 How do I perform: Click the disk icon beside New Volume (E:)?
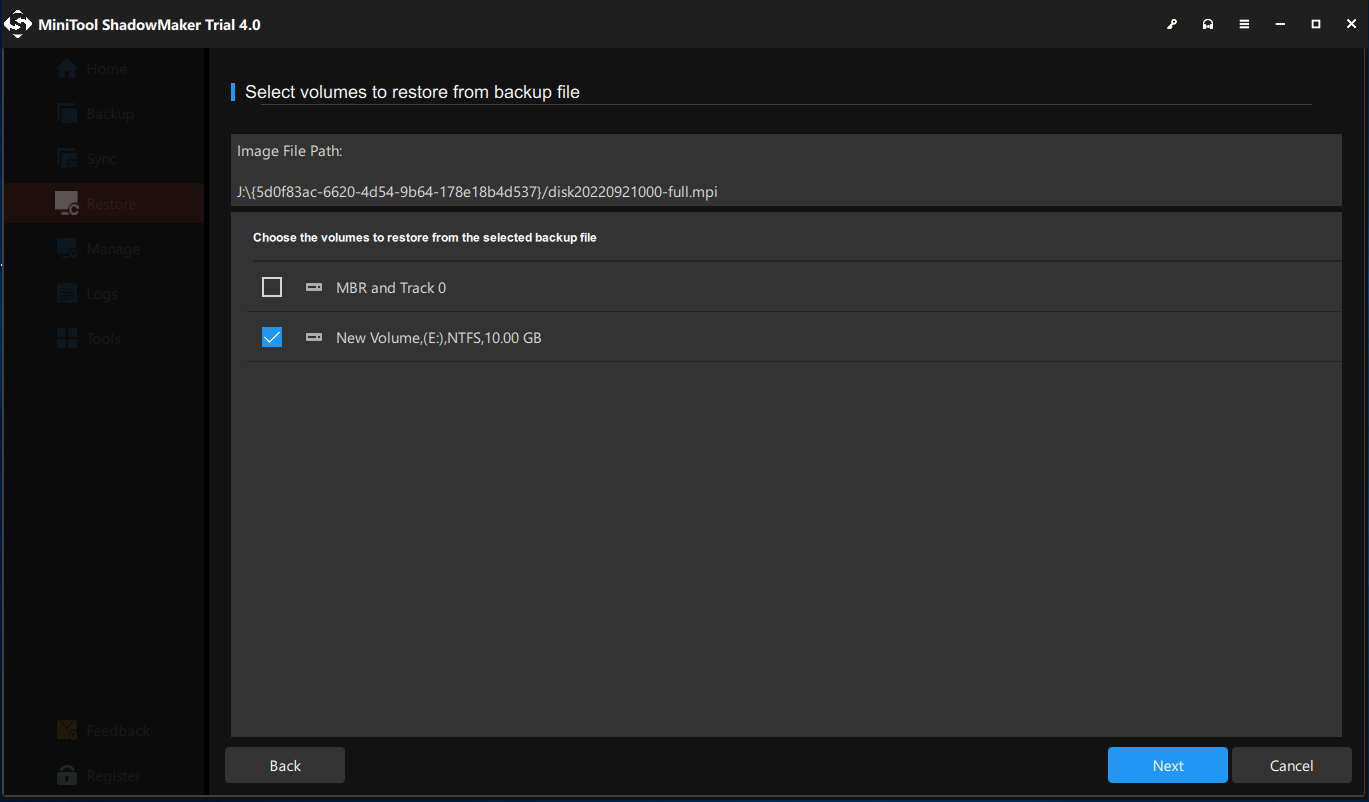314,338
